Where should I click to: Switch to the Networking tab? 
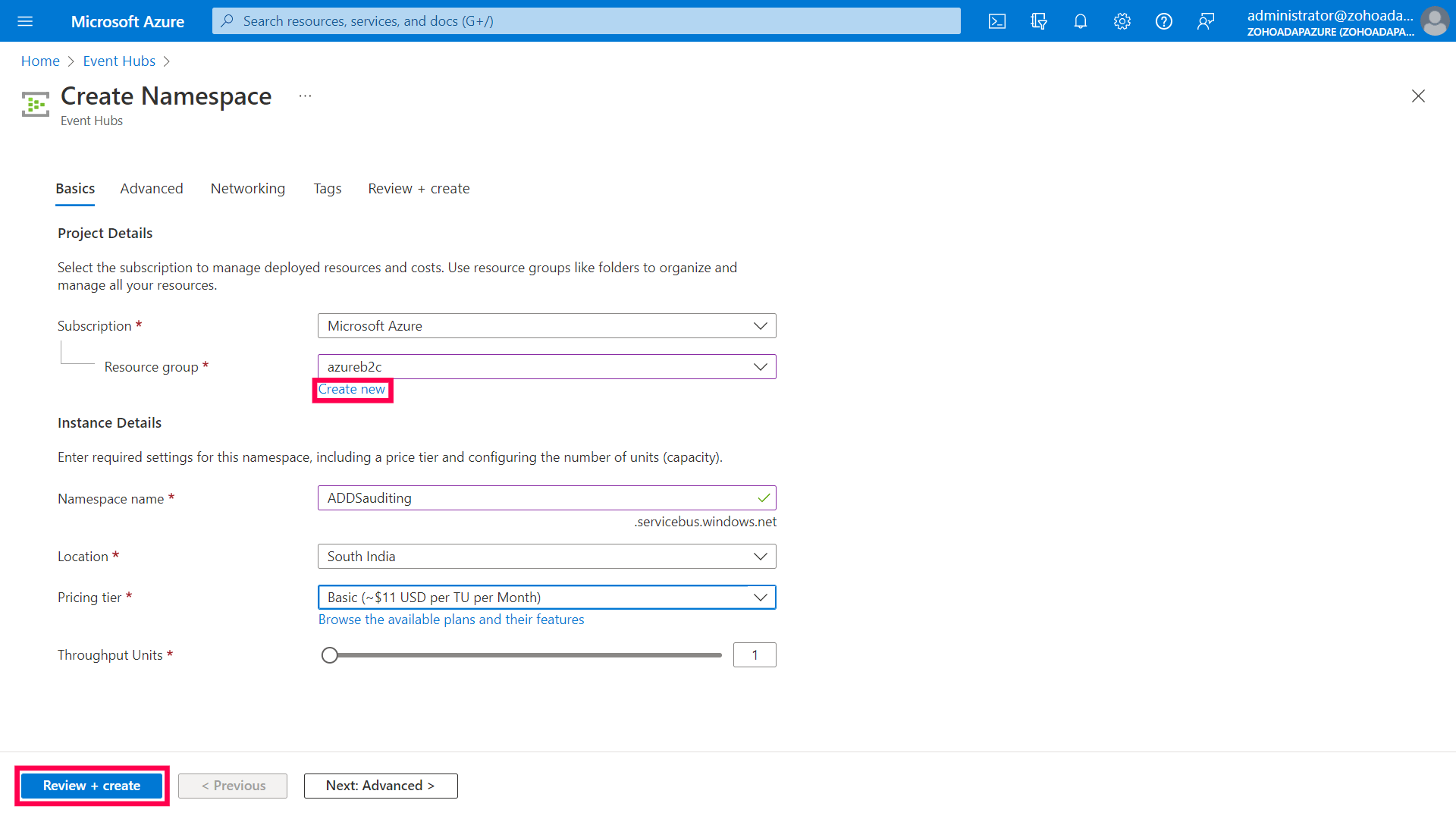point(248,189)
